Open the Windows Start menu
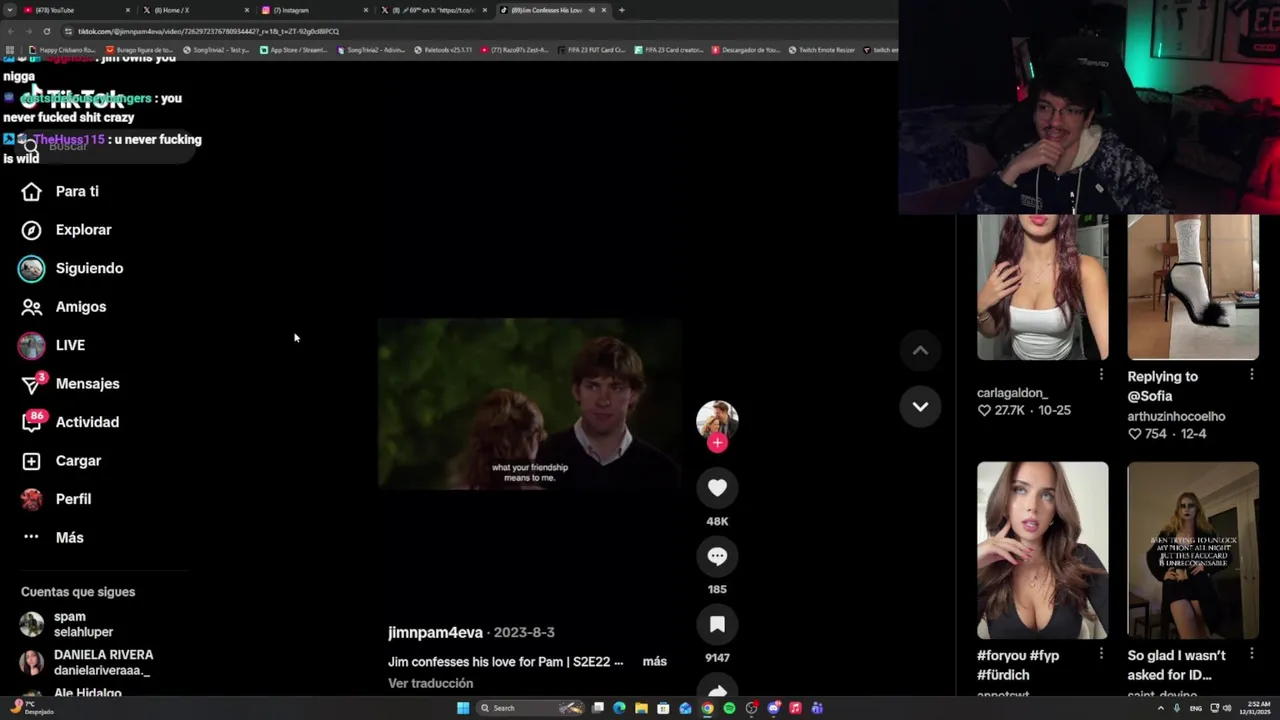The height and width of the screenshot is (720, 1280). click(463, 708)
